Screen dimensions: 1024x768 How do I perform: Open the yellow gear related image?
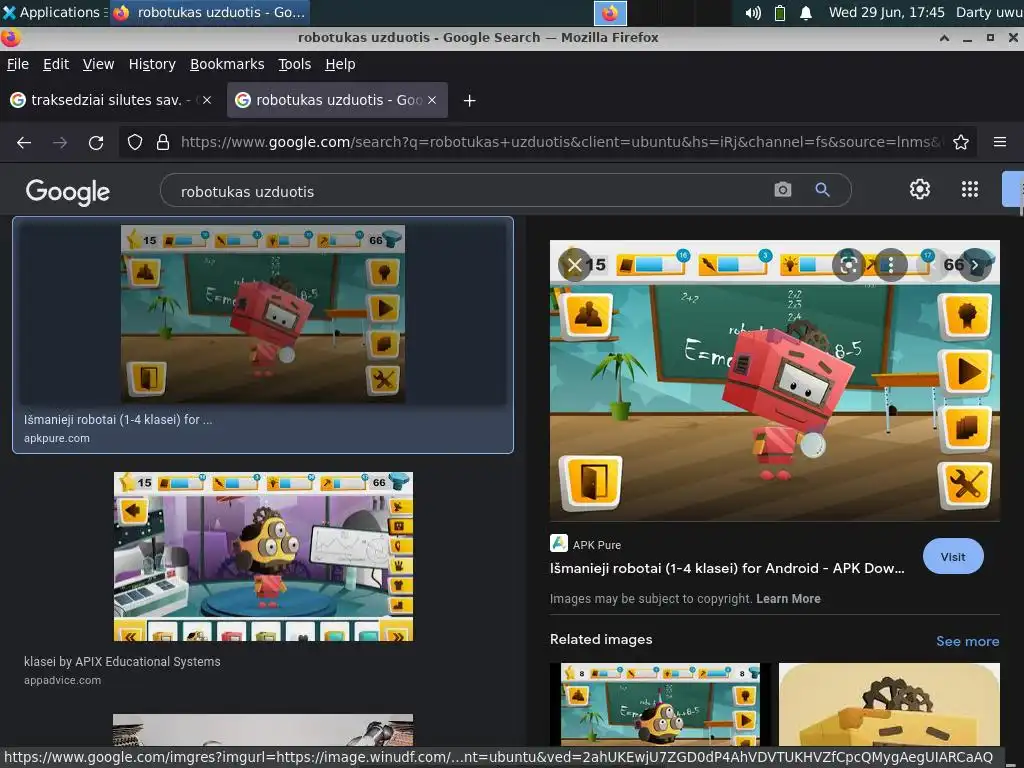889,705
